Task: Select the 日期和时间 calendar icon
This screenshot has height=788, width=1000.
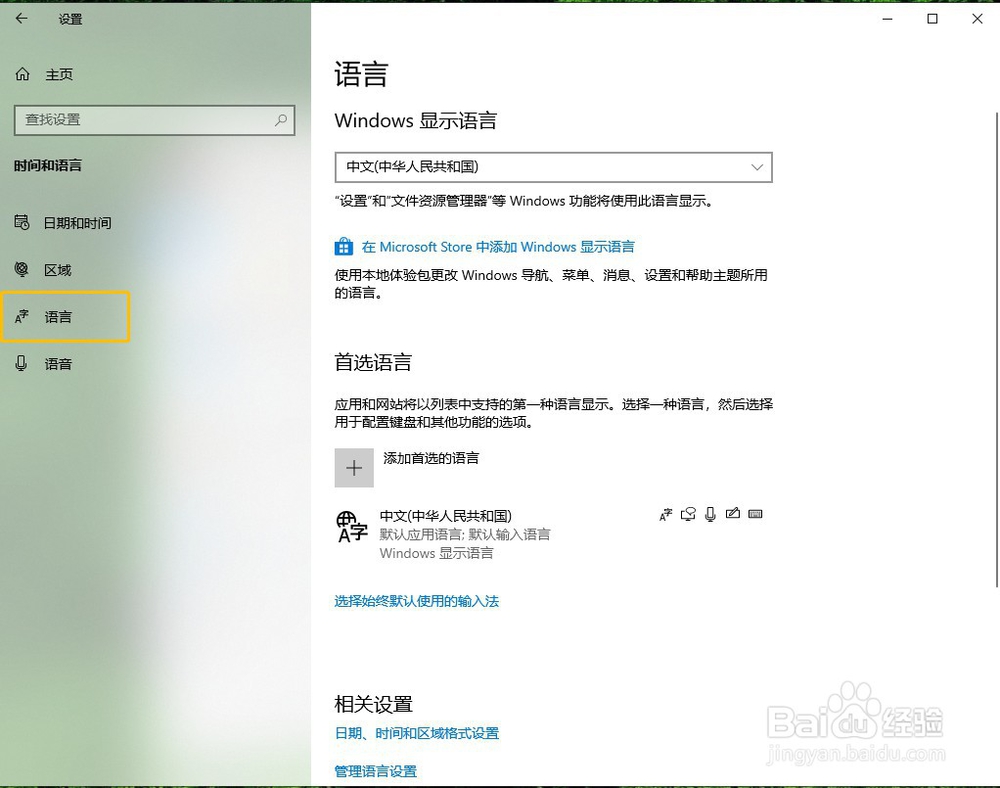Action: 22,223
